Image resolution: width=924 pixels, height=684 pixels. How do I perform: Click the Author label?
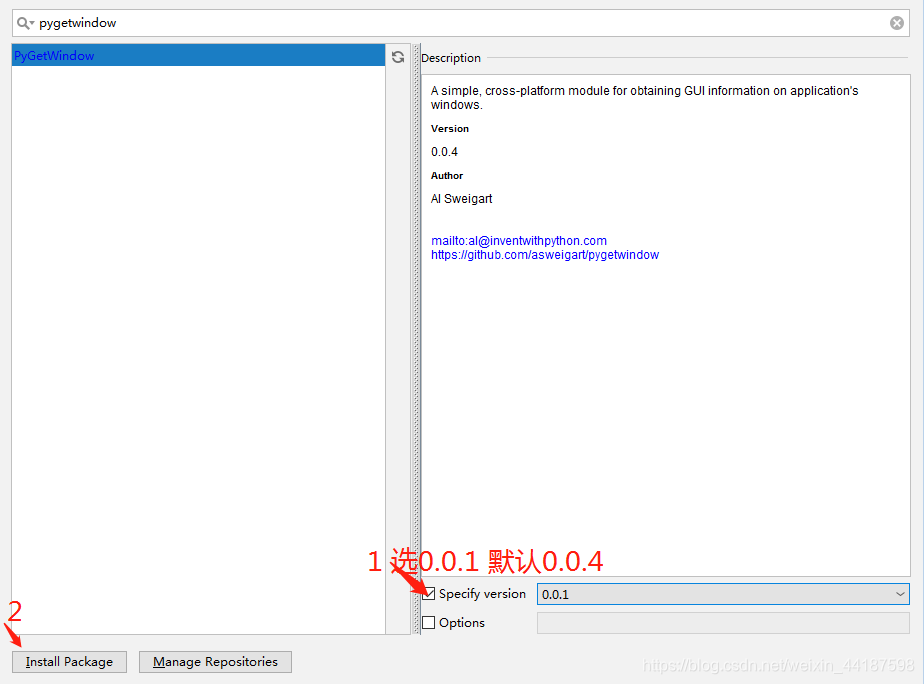pyautogui.click(x=447, y=176)
